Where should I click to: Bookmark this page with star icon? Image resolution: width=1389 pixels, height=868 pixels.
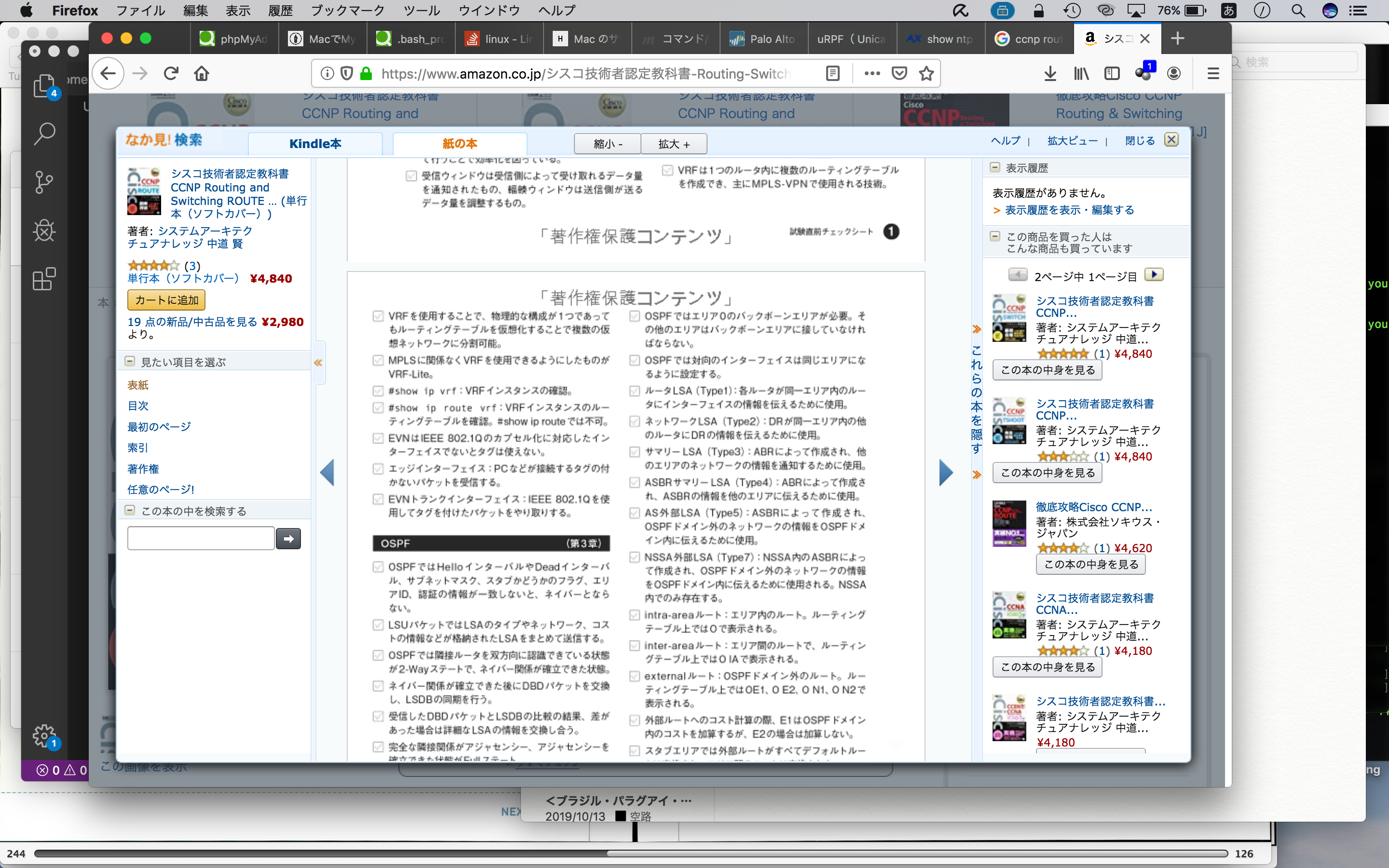coord(926,73)
